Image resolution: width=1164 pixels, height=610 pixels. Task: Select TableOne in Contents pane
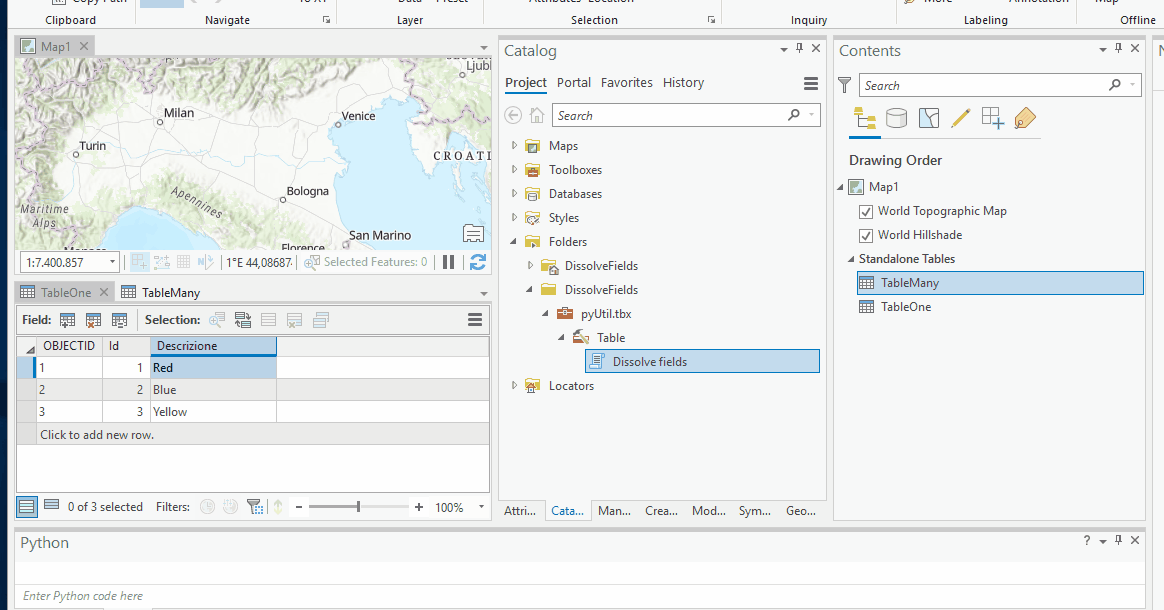[x=906, y=306]
